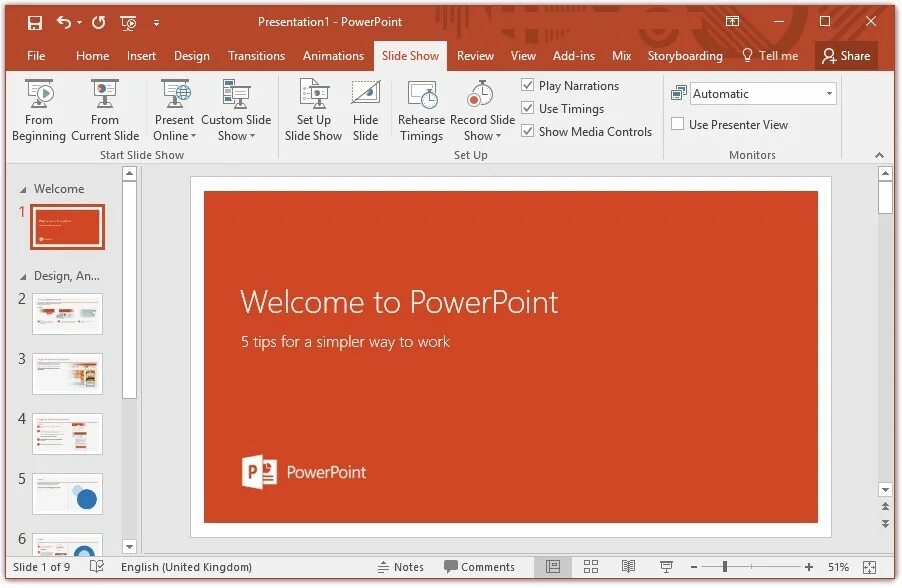Viewport: 902px width, 588px height.
Task: Open the Storyboarding tab
Action: point(685,56)
